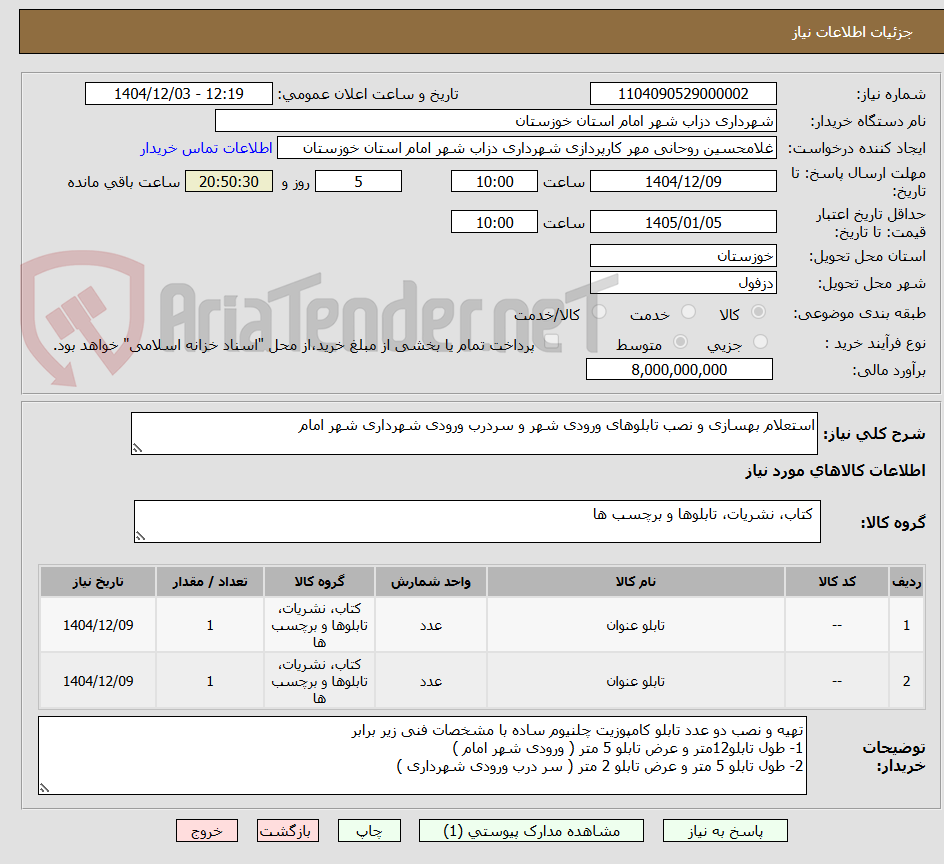Viewport: 944px width, 864px height.
Task: Click the remaining days field showing 5
Action: [x=358, y=181]
